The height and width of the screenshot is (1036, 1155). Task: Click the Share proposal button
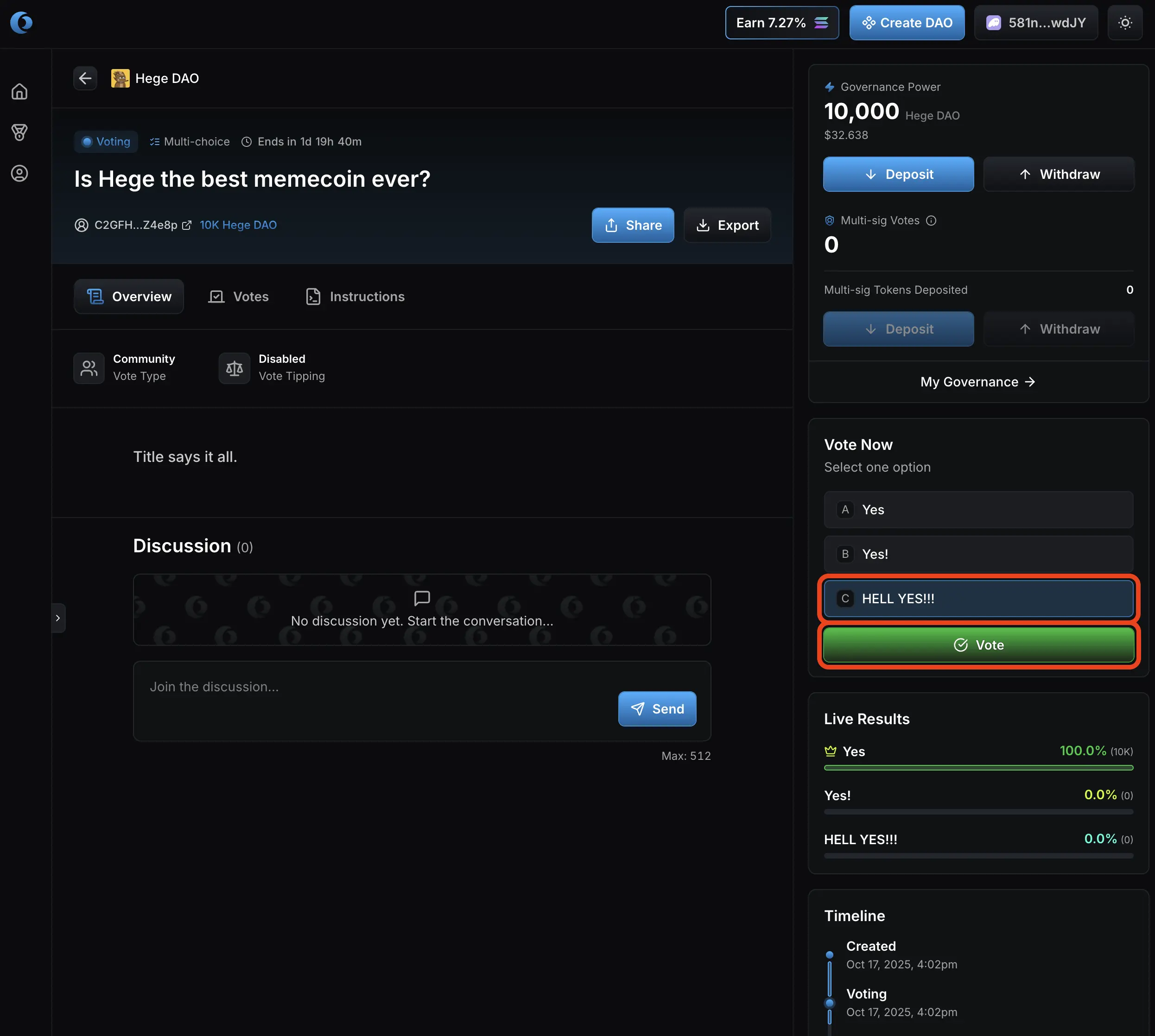tap(633, 226)
